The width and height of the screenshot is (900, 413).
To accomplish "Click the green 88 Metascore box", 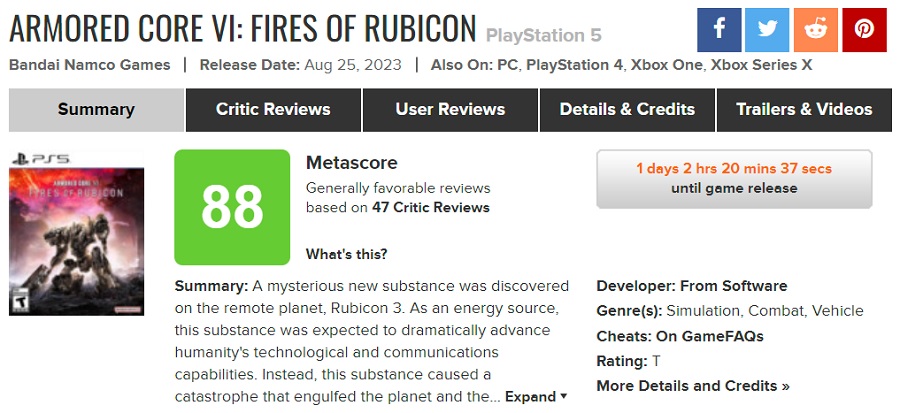I will [x=232, y=207].
